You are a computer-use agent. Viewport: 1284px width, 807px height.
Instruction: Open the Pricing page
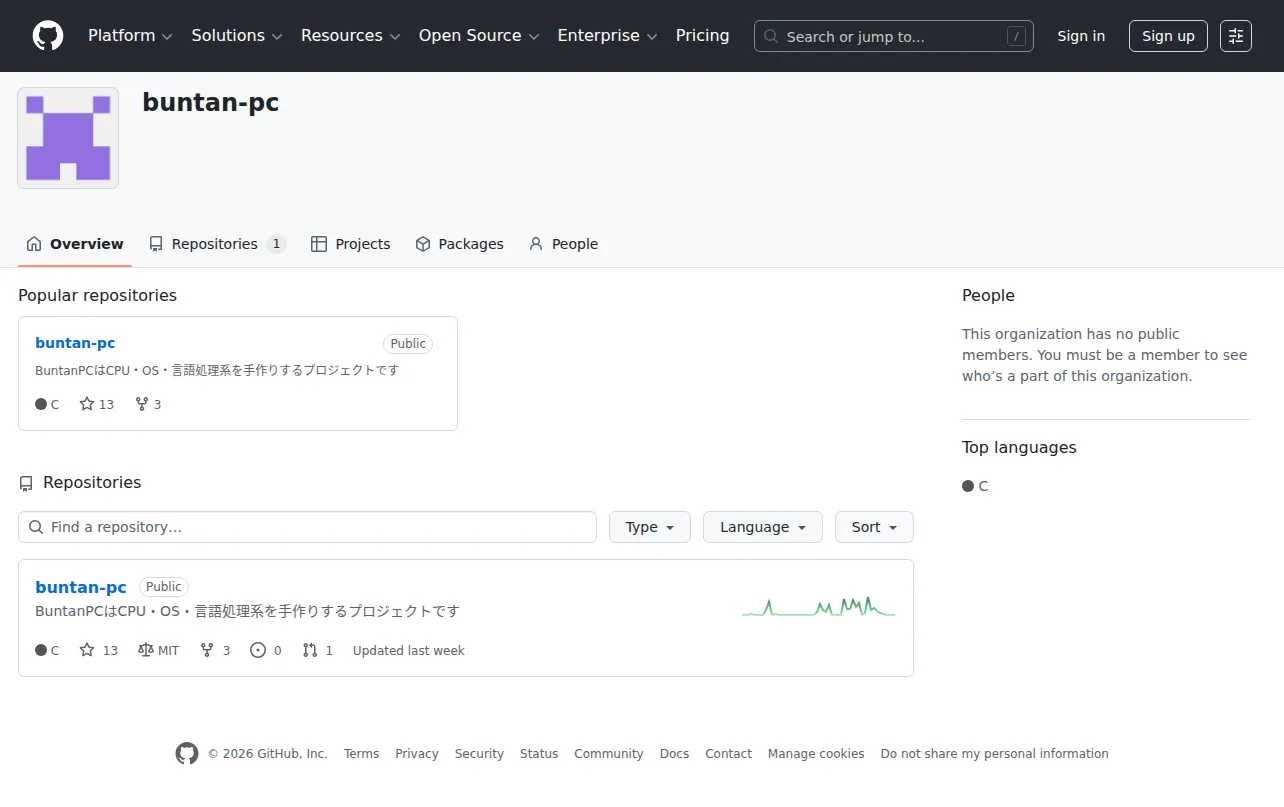pyautogui.click(x=703, y=36)
